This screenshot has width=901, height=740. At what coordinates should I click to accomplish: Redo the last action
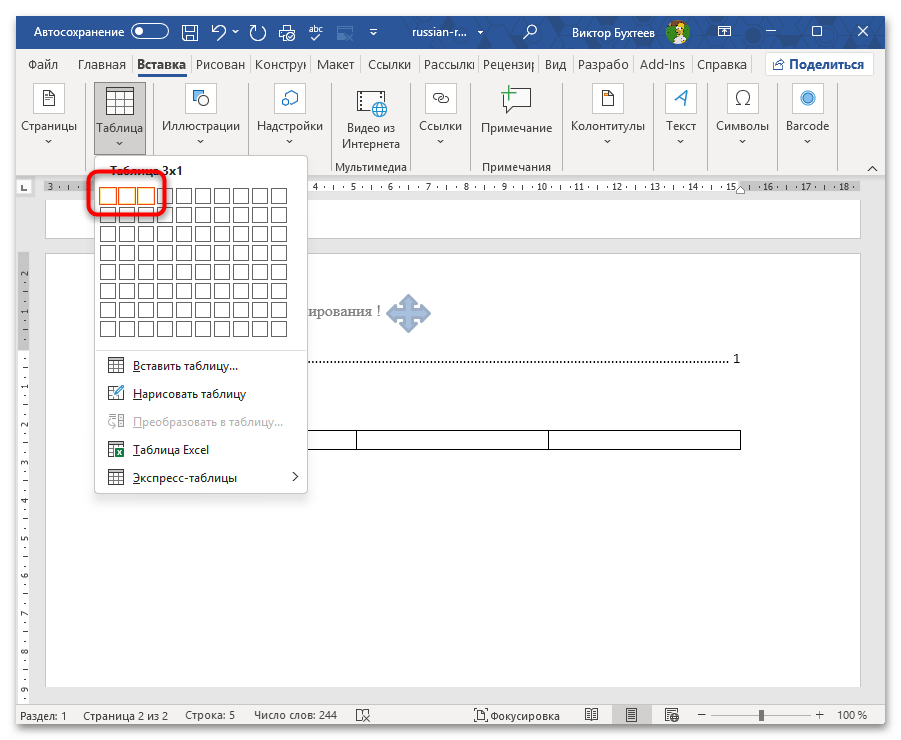point(257,32)
